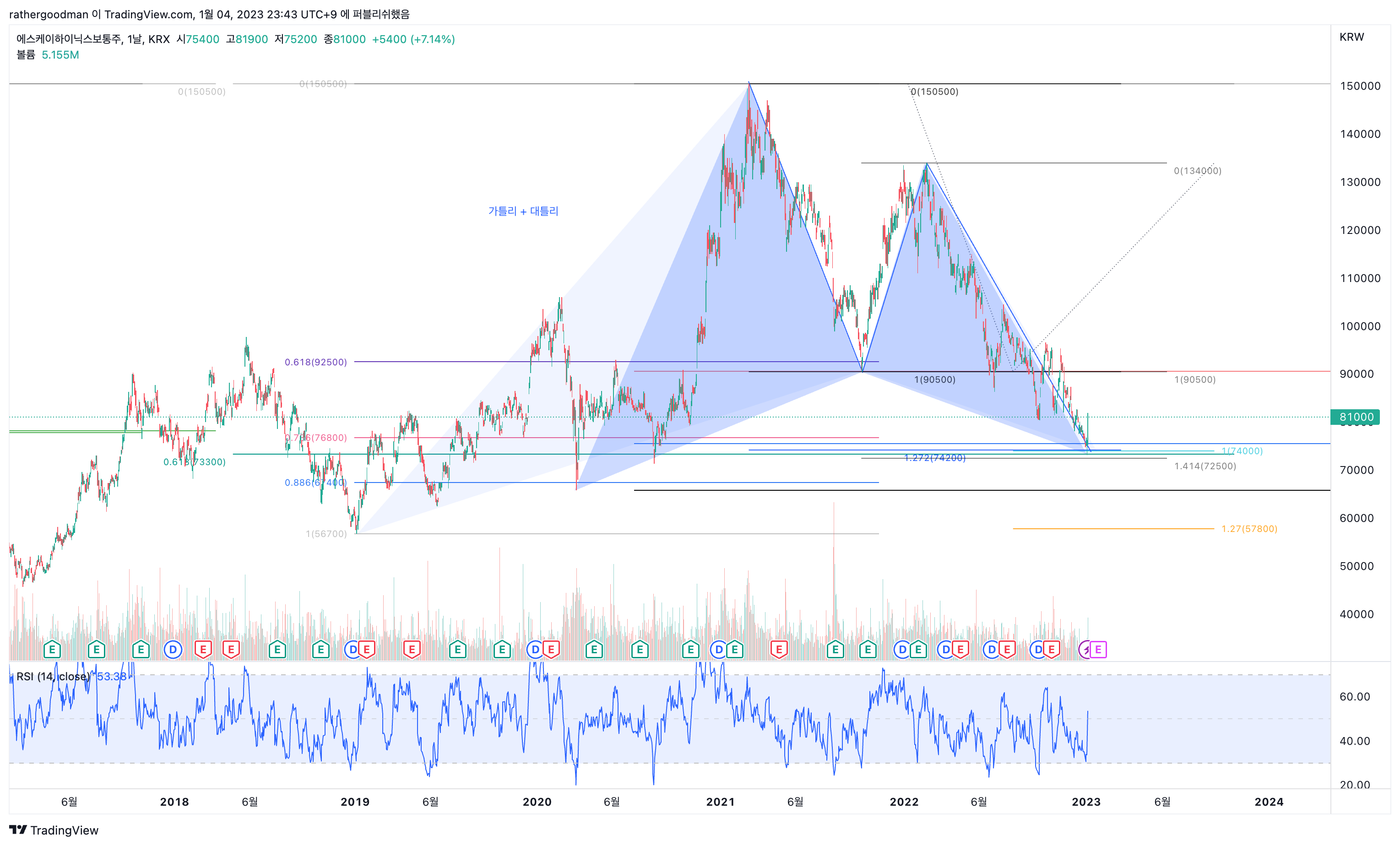Image resolution: width=1400 pixels, height=846 pixels.
Task: Select the 0.886(67400) Fibonacci label
Action: [x=316, y=483]
